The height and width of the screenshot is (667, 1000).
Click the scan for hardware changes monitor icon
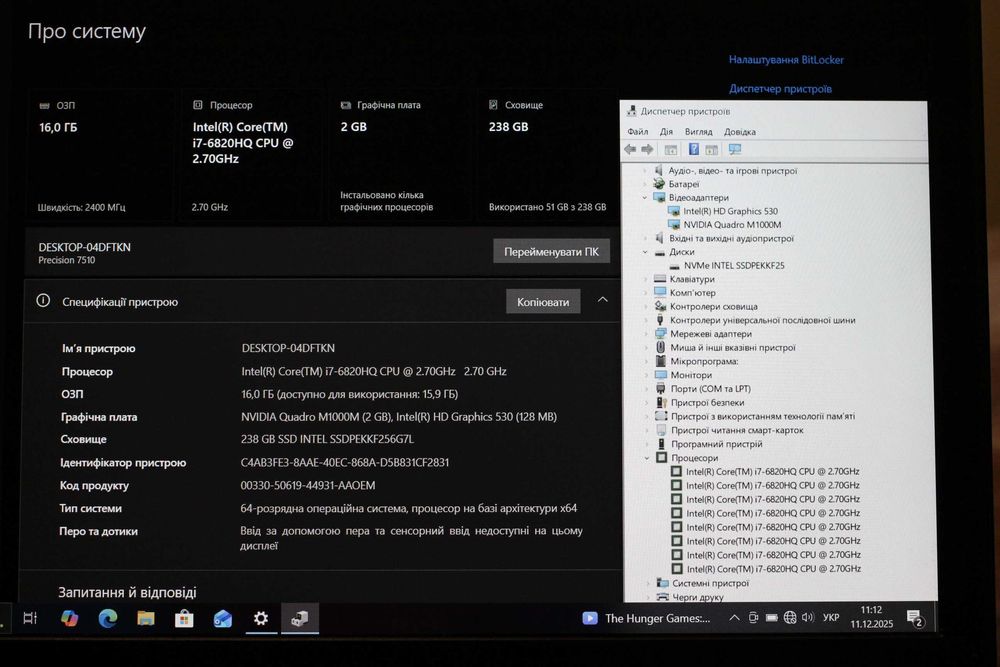[x=735, y=149]
